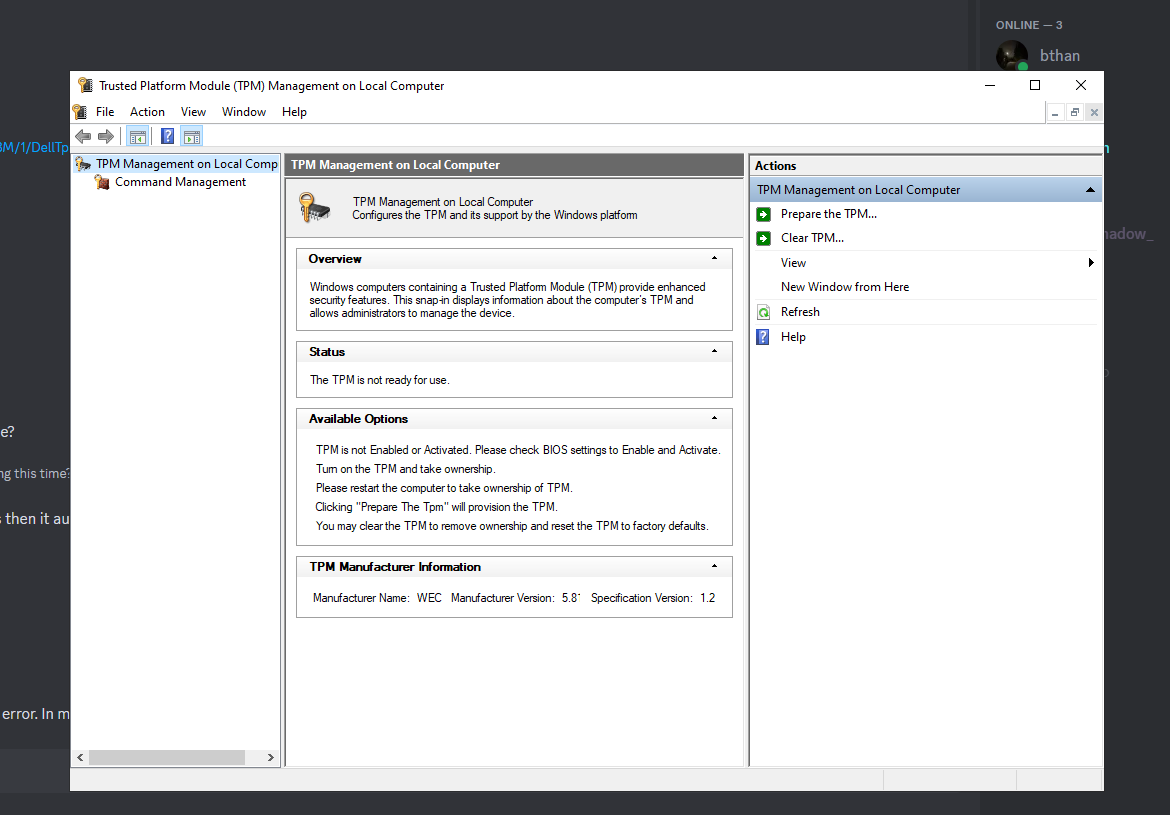
Task: Select Command Management tree node
Action: (x=181, y=182)
